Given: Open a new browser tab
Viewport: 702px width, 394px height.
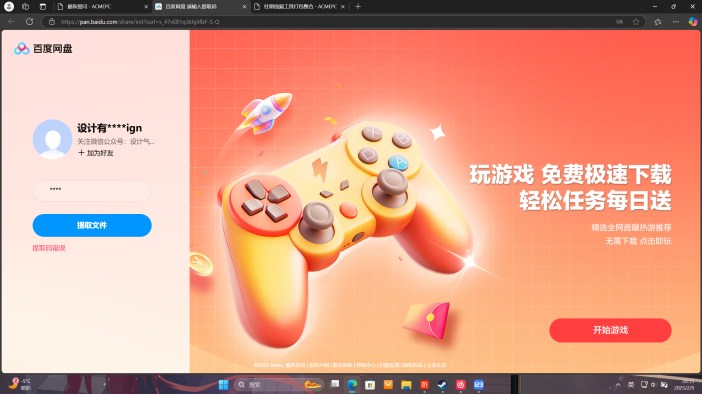Looking at the screenshot, I should coord(358,7).
